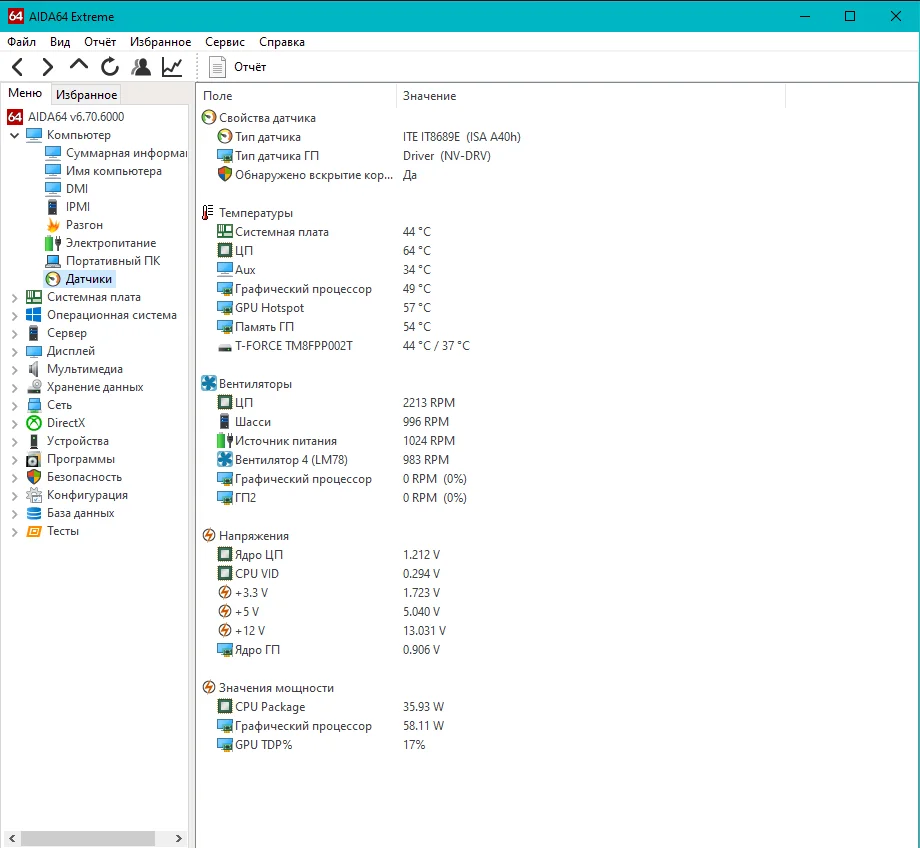920x848 pixels.
Task: Expand the Тесты tree node
Action: pos(15,532)
